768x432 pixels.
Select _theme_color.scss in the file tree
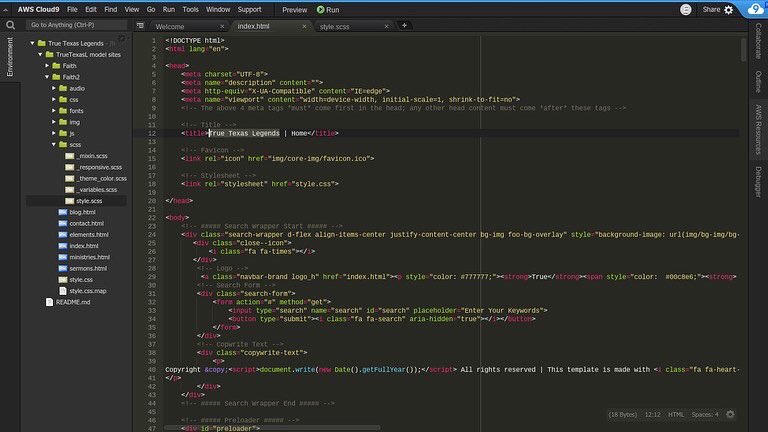101,178
